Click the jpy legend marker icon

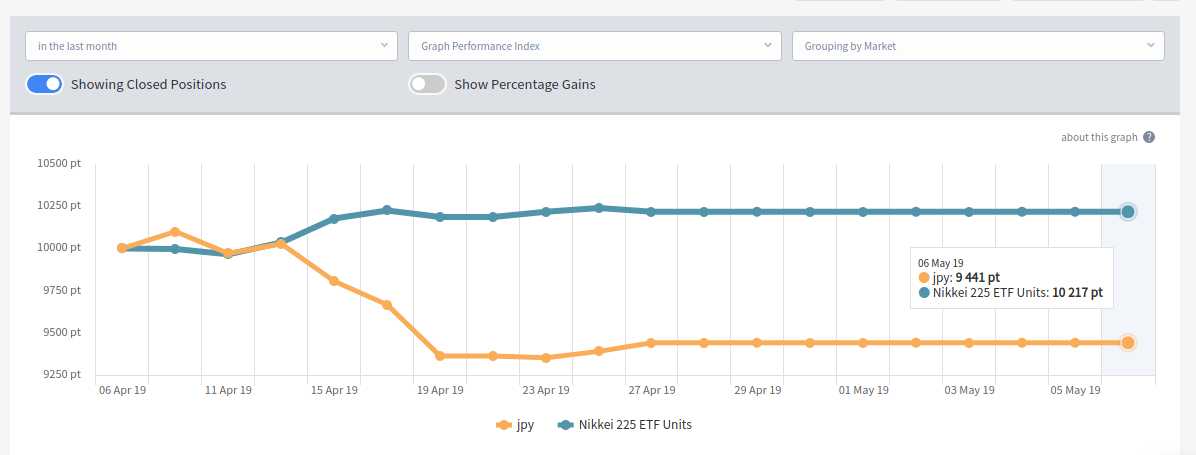click(x=505, y=425)
